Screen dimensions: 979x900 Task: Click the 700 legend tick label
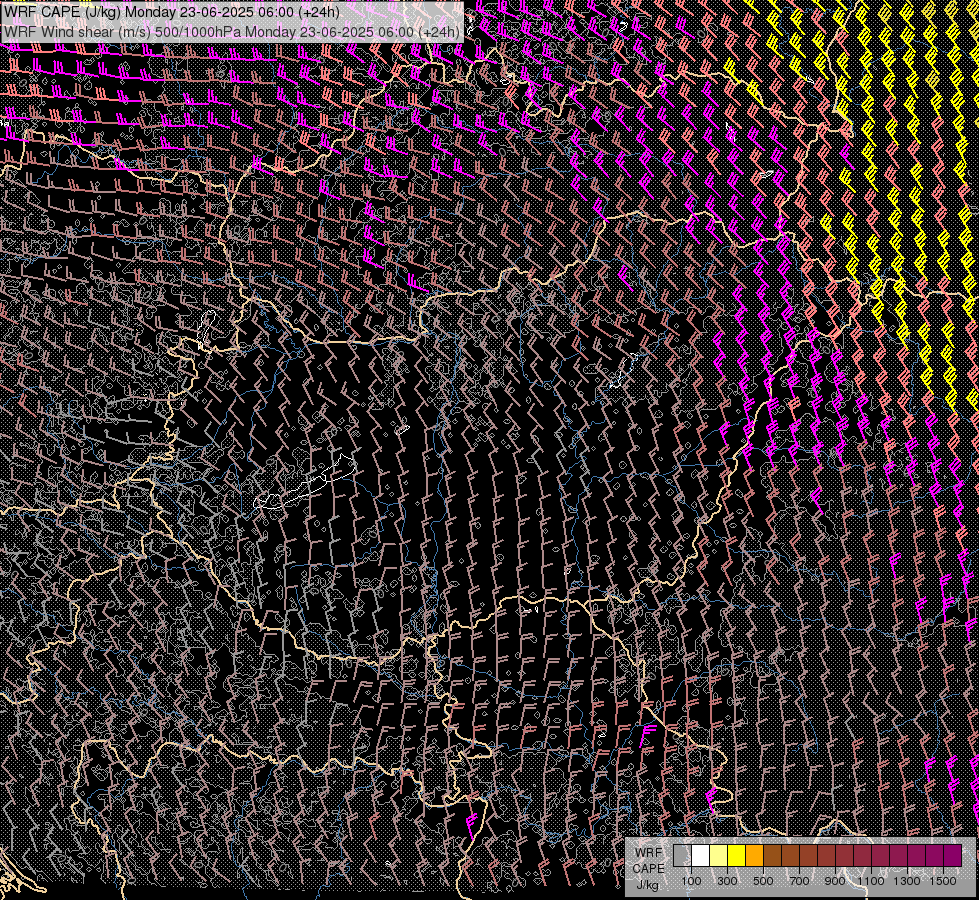coord(799,881)
